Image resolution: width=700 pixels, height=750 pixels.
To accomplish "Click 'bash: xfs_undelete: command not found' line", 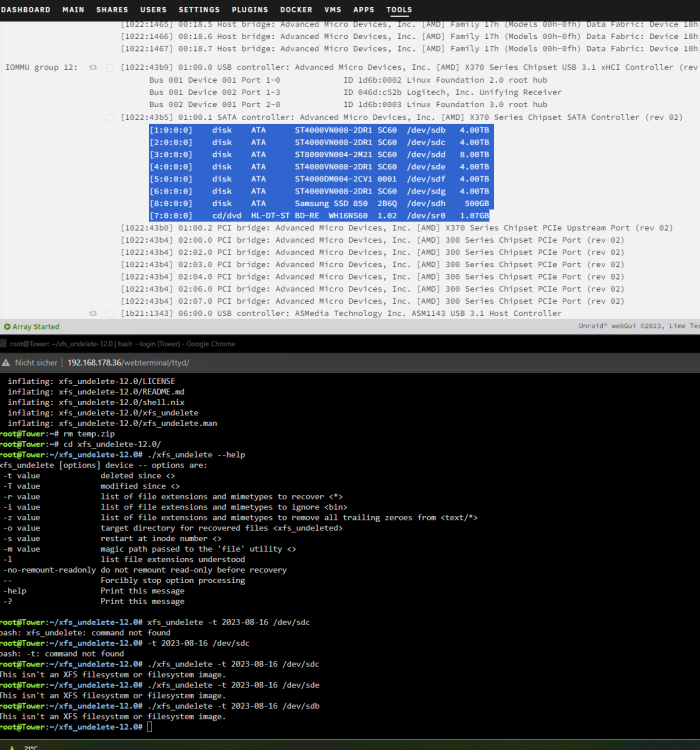I will point(85,633).
